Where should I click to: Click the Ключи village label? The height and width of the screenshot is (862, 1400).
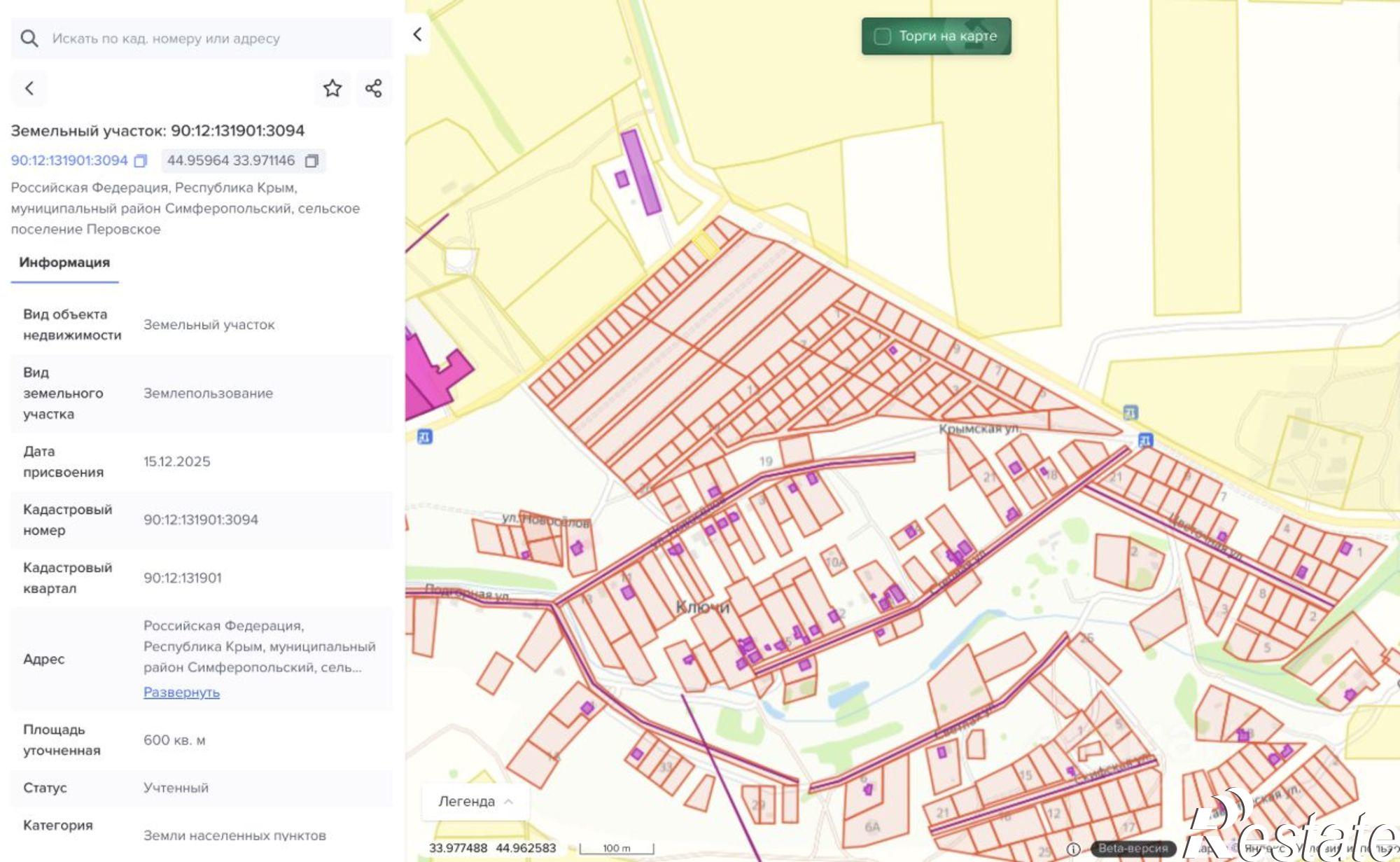point(703,607)
